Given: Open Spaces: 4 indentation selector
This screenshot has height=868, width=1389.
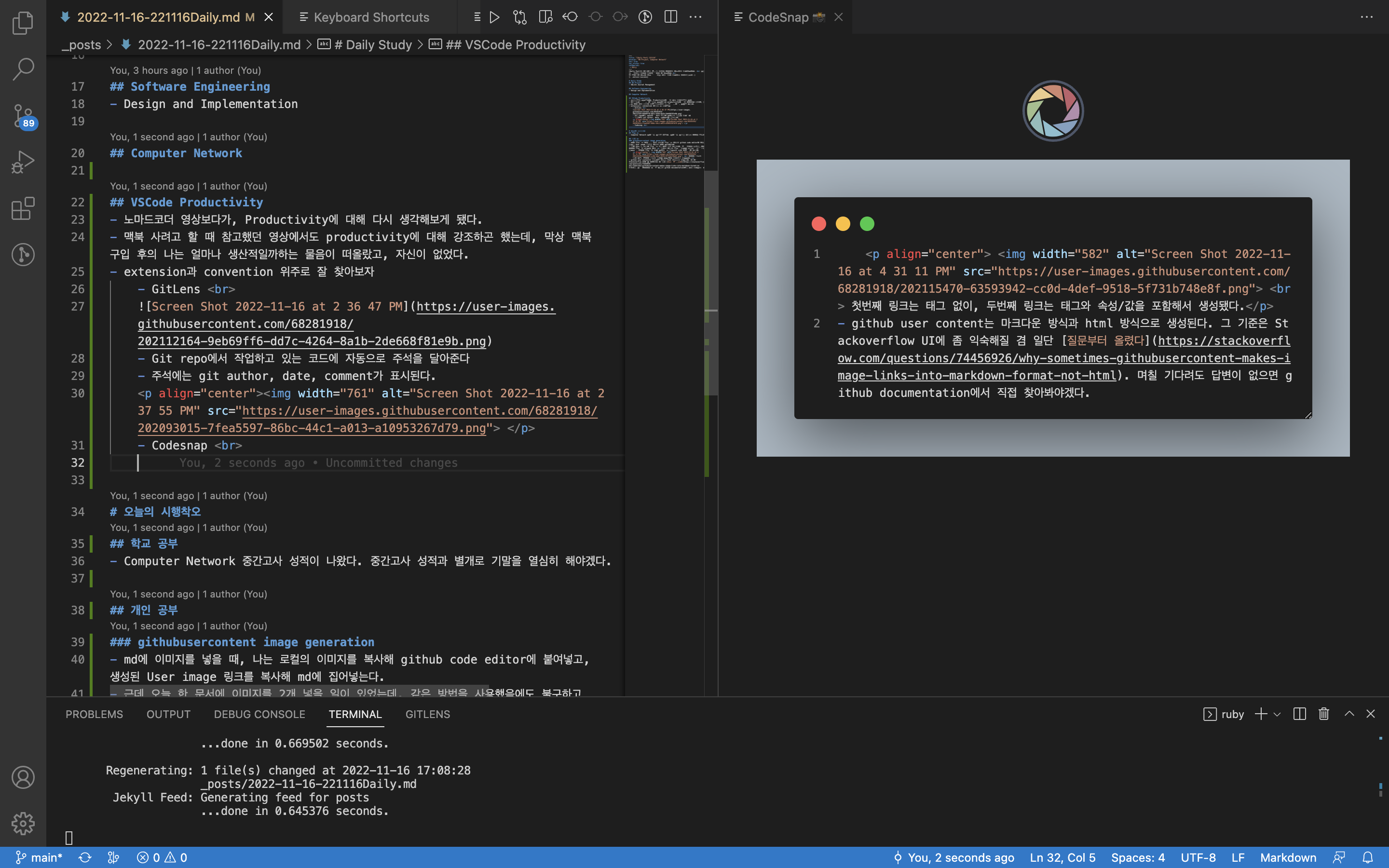Looking at the screenshot, I should click(1137, 857).
